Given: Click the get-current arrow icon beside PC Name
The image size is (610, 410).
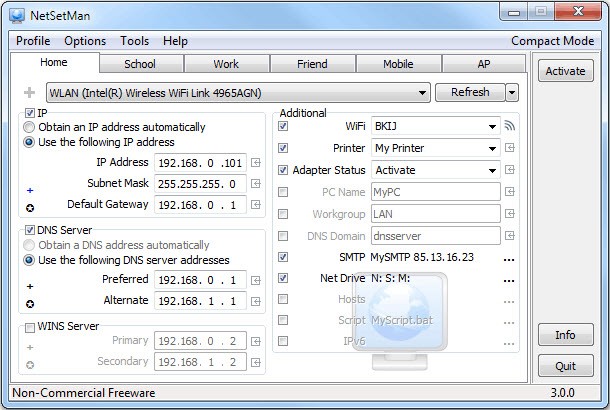Looking at the screenshot, I should point(510,192).
